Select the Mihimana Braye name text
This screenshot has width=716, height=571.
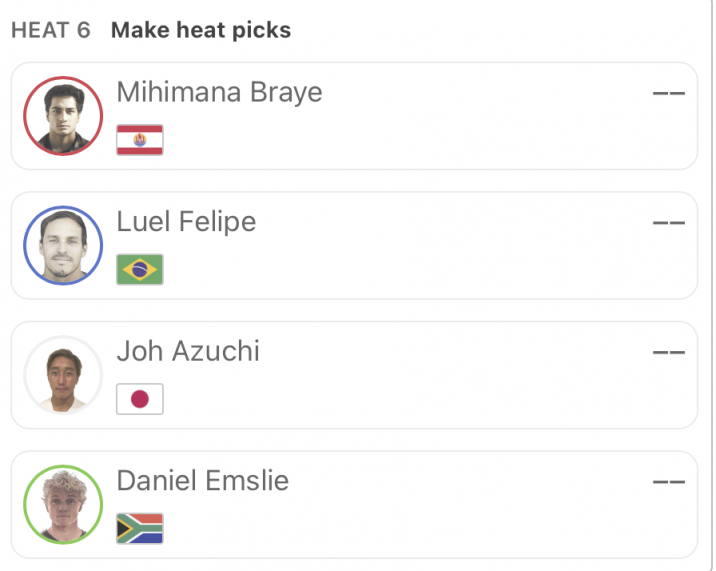click(x=220, y=92)
